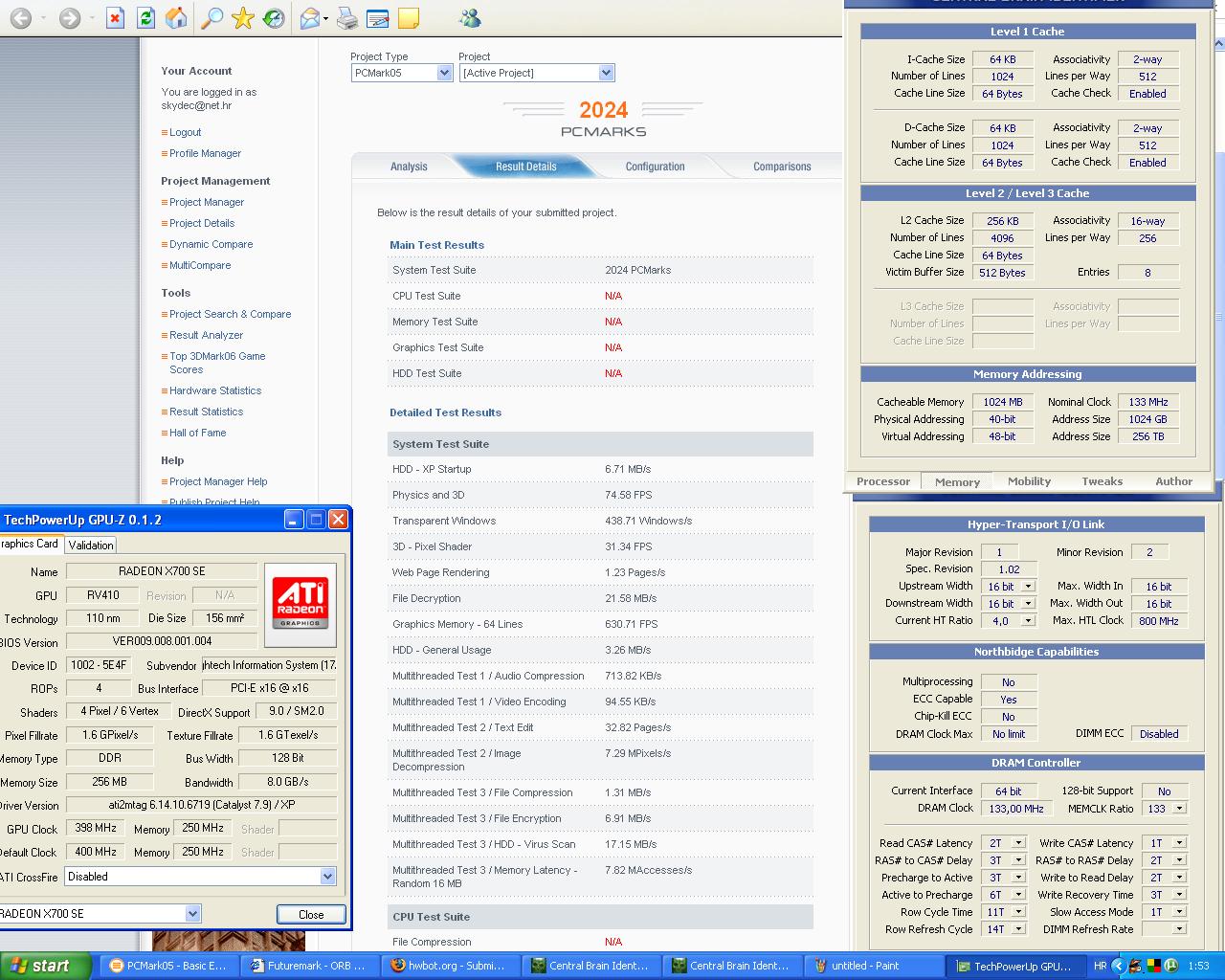Open the RADEON X700 SE card selector
1225x980 pixels.
(192, 913)
